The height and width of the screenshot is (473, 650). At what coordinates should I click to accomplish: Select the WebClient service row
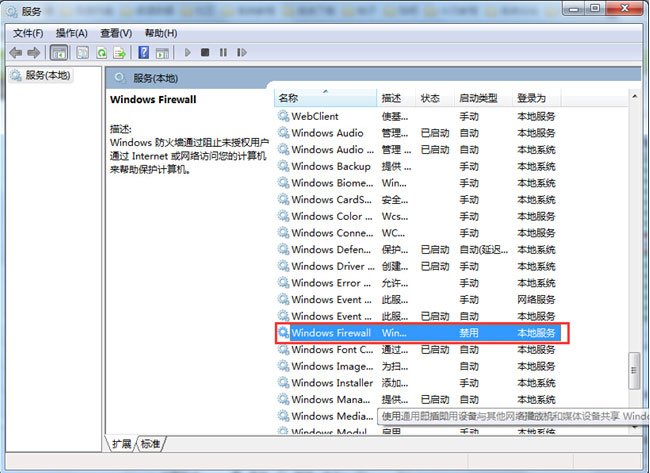pyautogui.click(x=419, y=116)
